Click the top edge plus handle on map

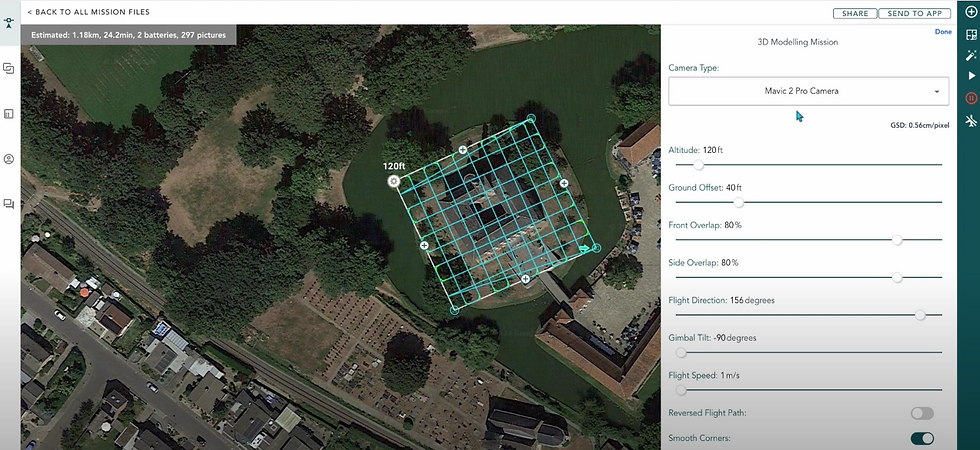[x=463, y=149]
